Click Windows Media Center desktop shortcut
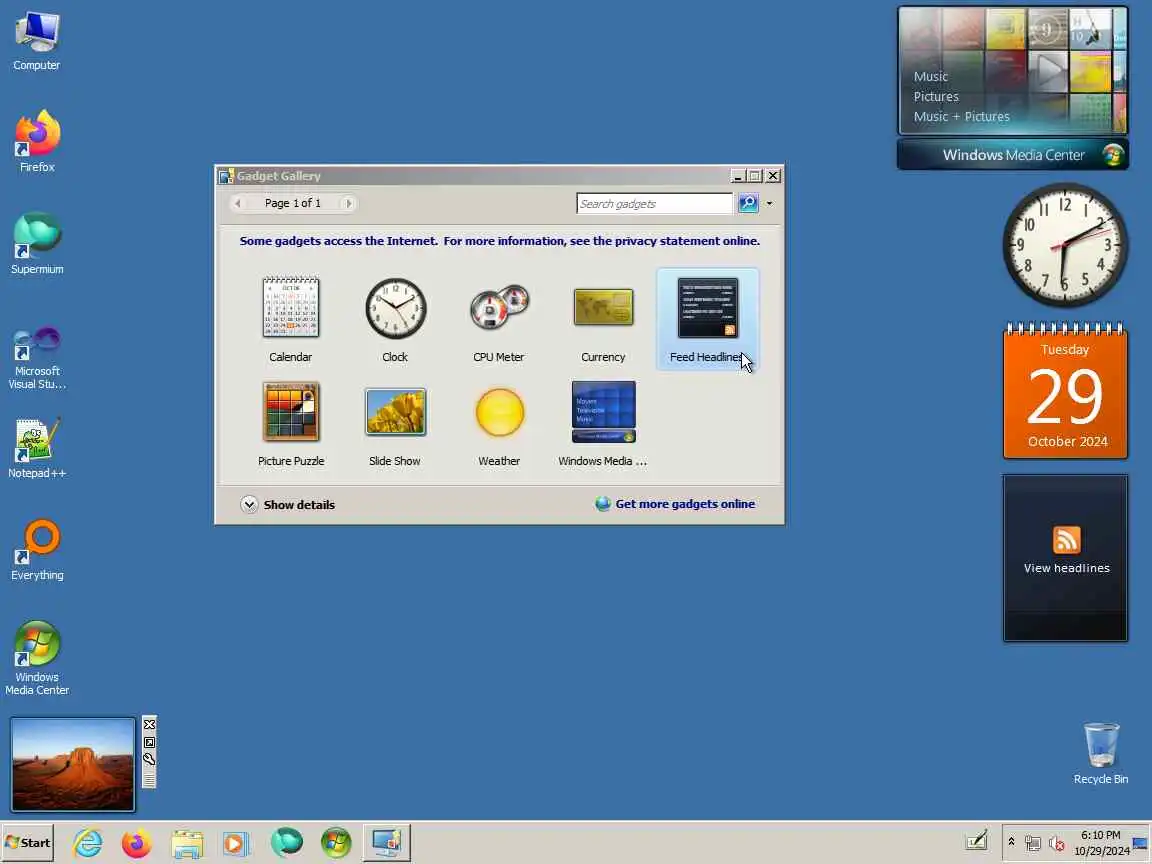The image size is (1152, 864). (37, 658)
